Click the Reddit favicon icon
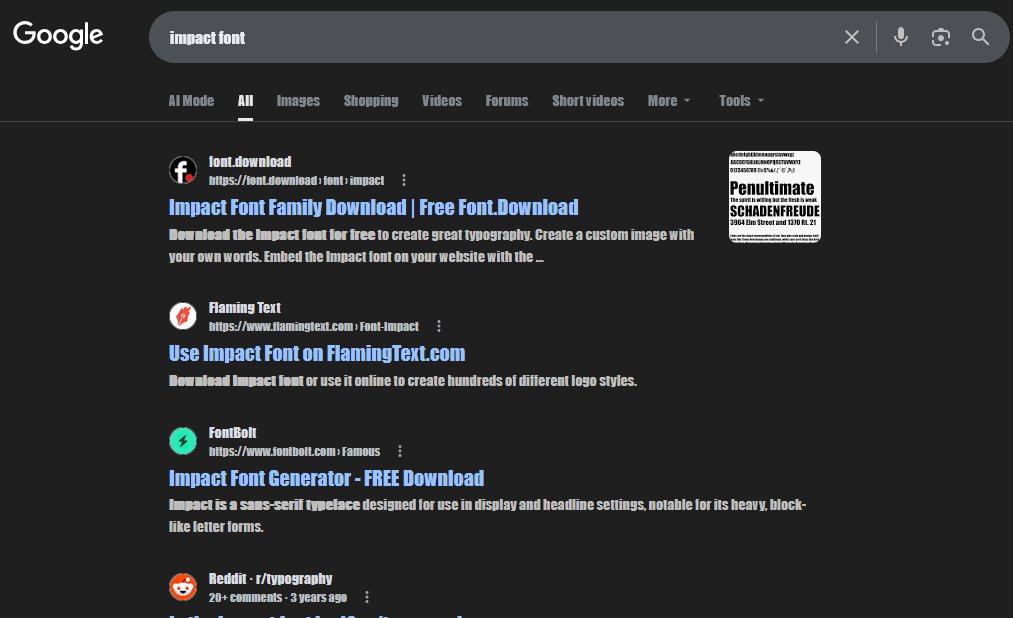The image size is (1013, 618). 183,587
